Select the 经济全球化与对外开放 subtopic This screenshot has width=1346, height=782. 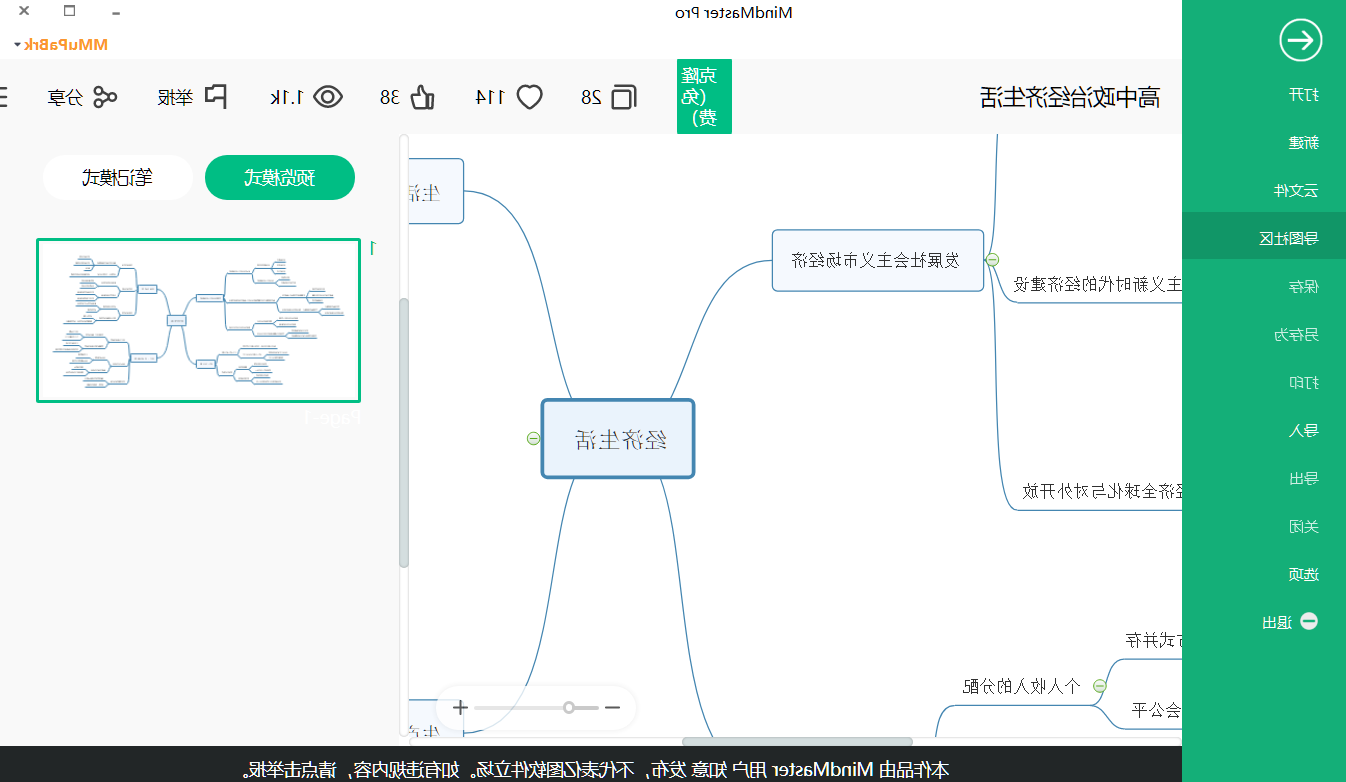[1103, 491]
